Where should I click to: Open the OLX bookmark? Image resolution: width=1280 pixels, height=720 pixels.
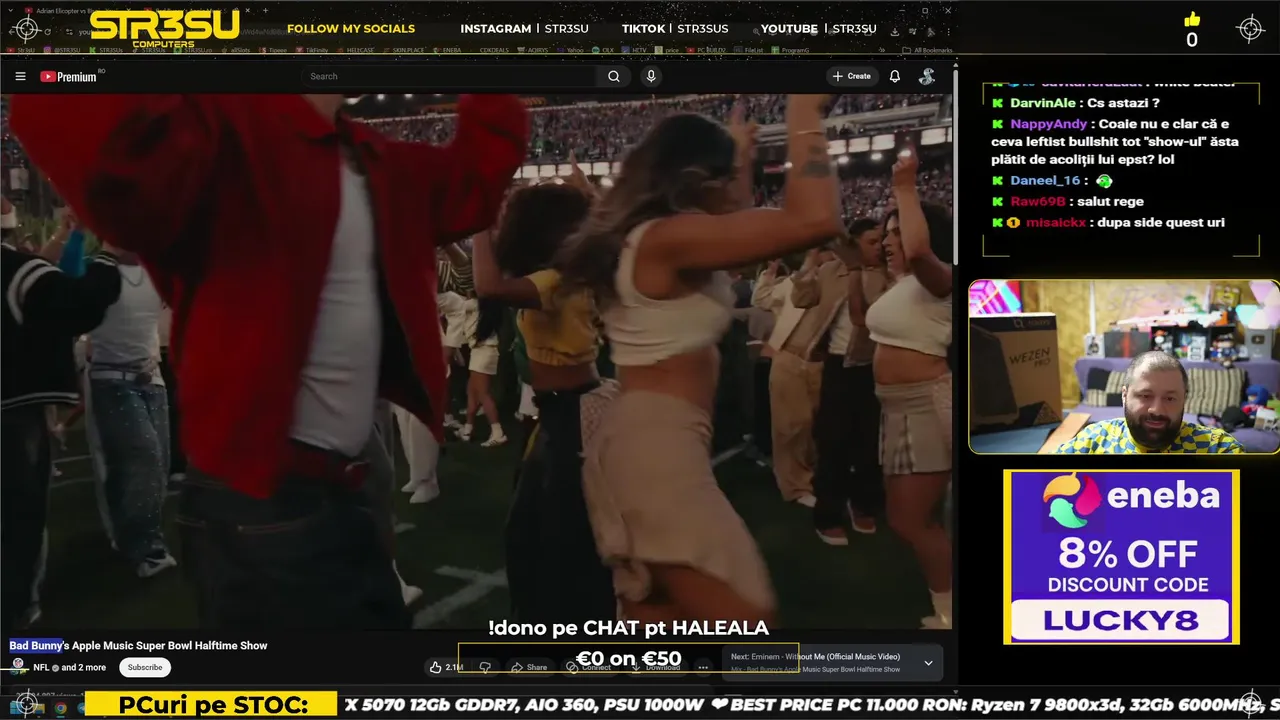click(603, 49)
